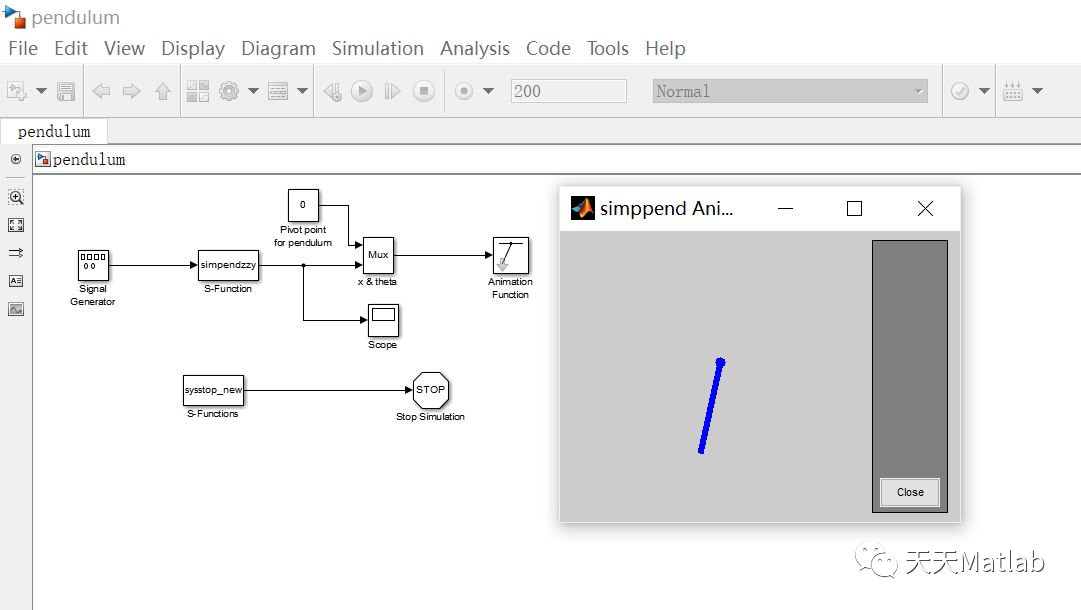
Task: Open the Help menu
Action: pyautogui.click(x=665, y=48)
